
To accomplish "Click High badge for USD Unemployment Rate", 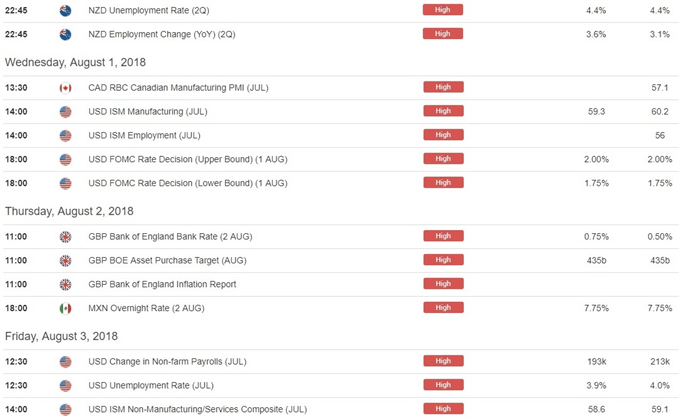I will point(443,385).
